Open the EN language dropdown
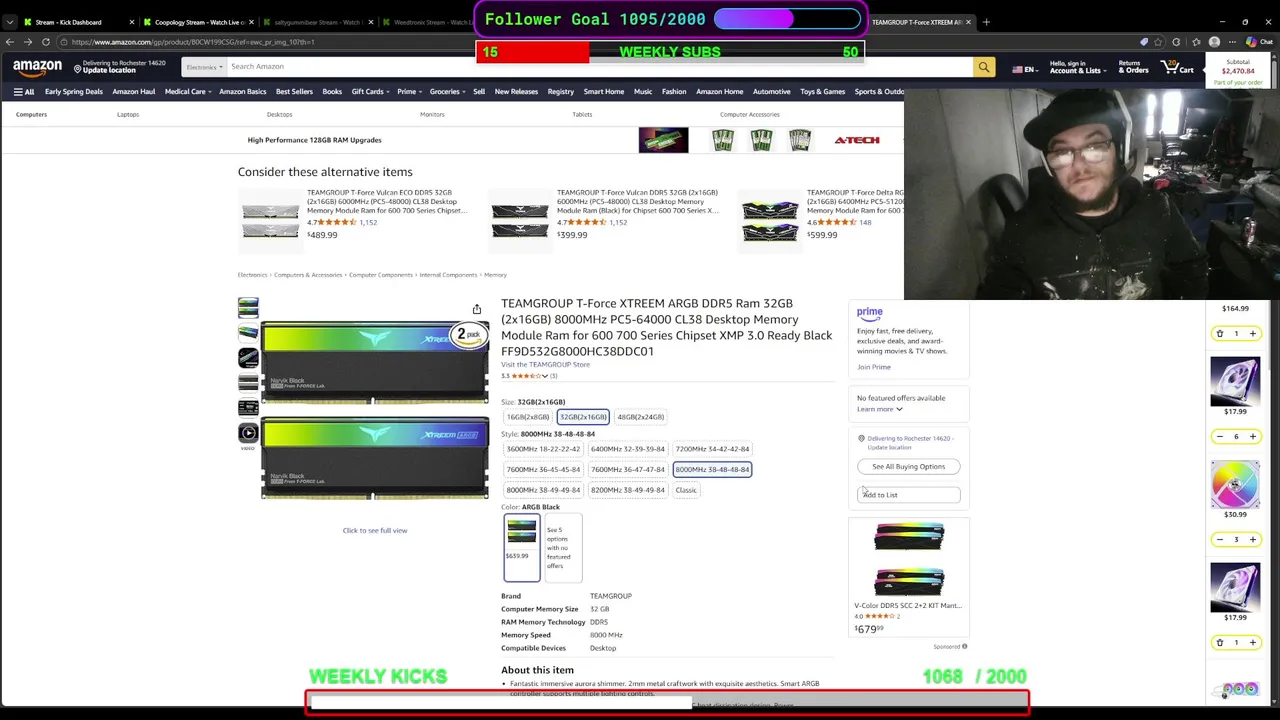The image size is (1280, 720). tap(1024, 70)
